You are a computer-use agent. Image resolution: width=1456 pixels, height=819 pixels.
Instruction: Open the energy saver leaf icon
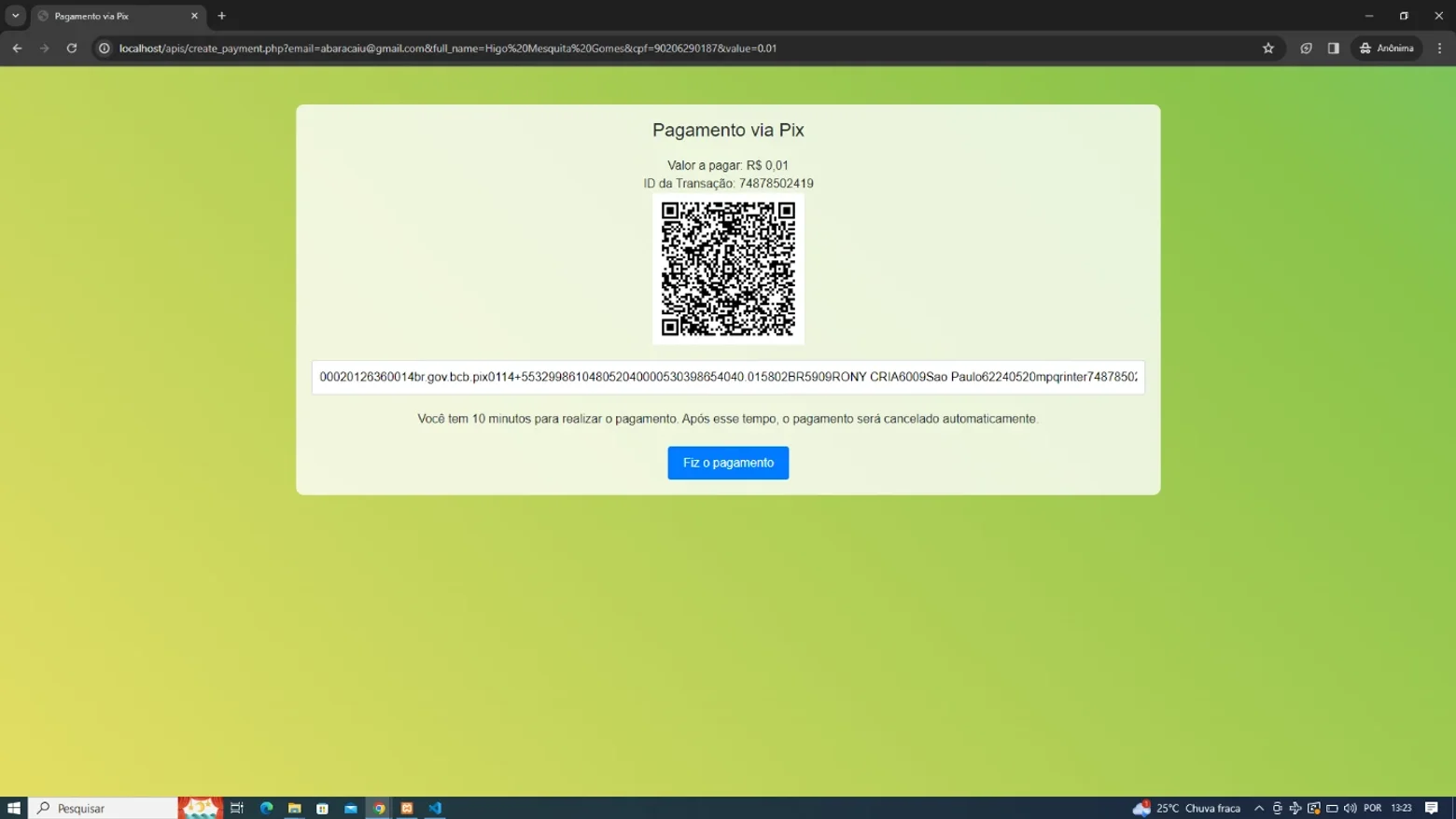click(x=1306, y=49)
